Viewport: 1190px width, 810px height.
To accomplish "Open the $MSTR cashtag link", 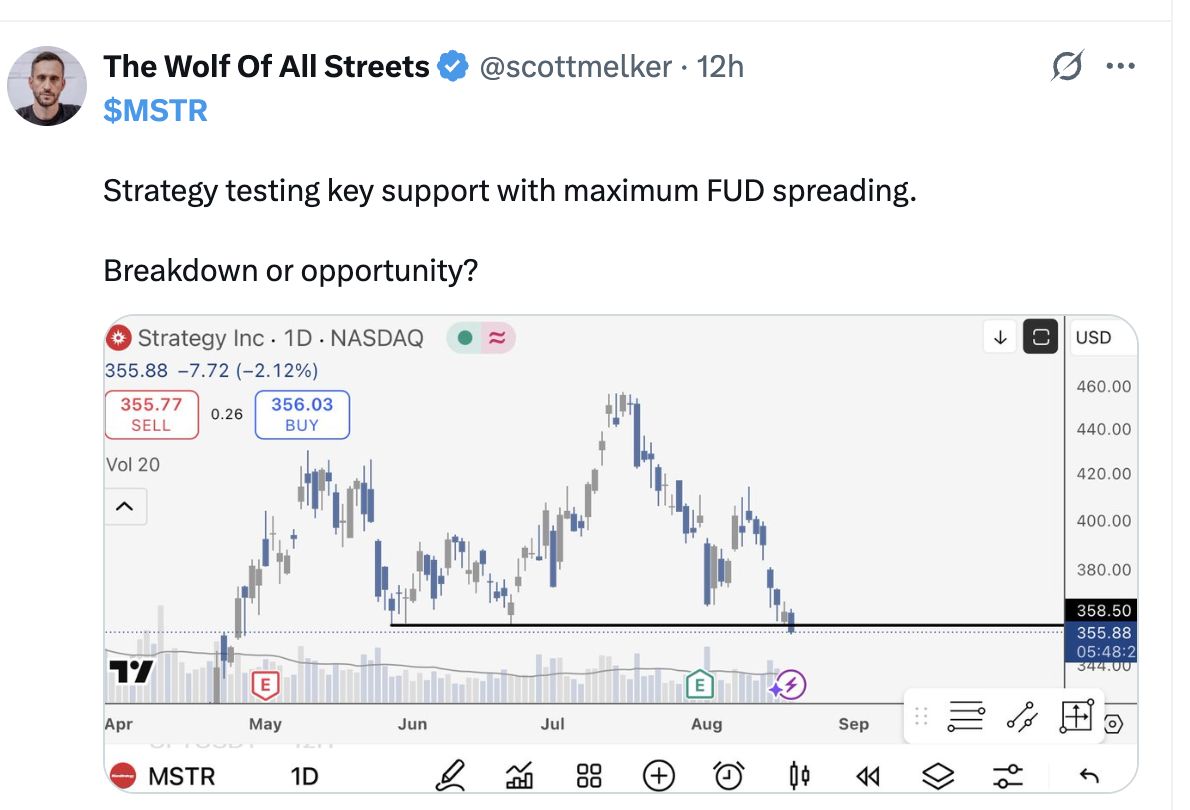I will click(x=155, y=111).
